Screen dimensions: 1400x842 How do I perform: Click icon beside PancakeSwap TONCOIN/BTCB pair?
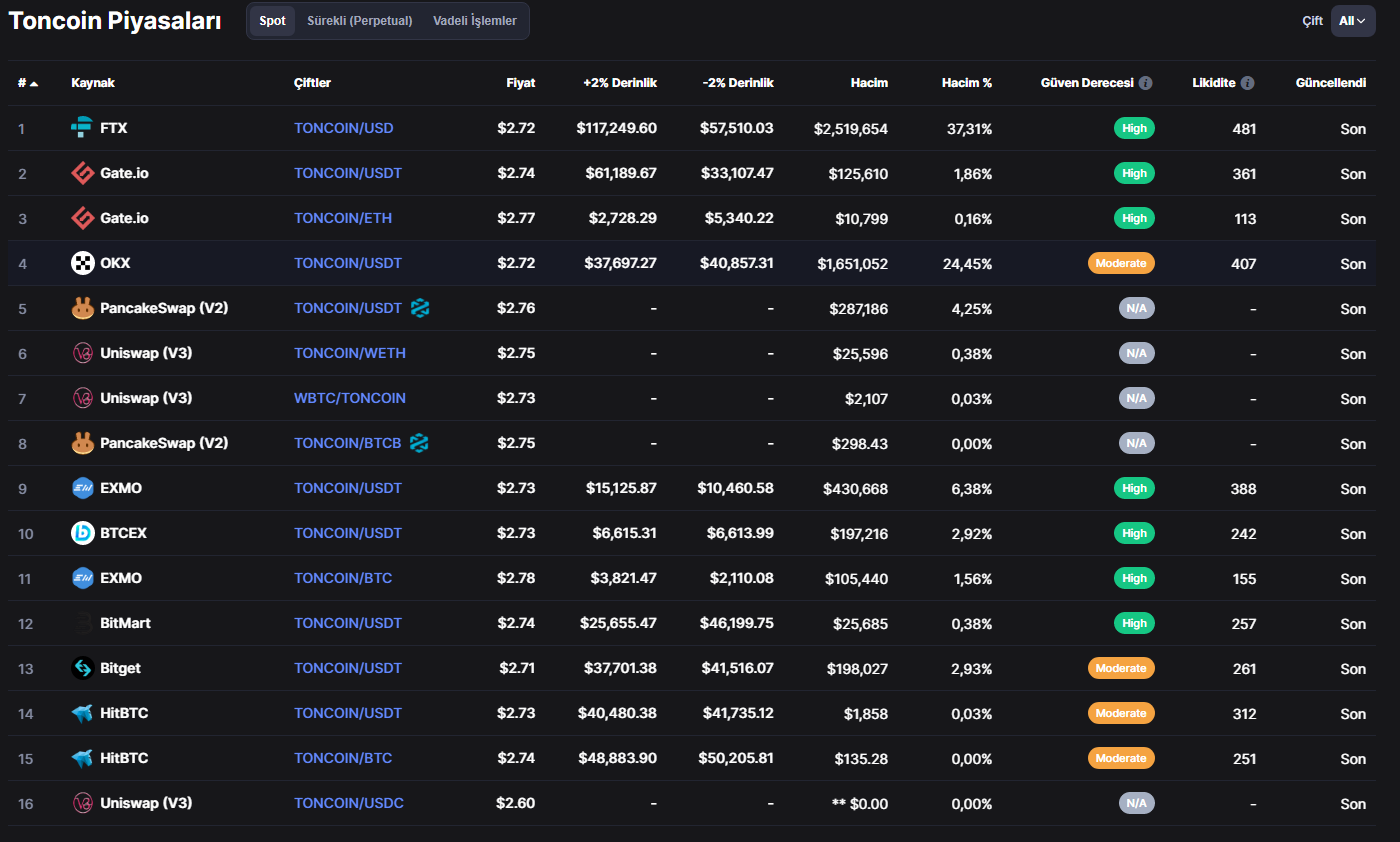(x=419, y=443)
